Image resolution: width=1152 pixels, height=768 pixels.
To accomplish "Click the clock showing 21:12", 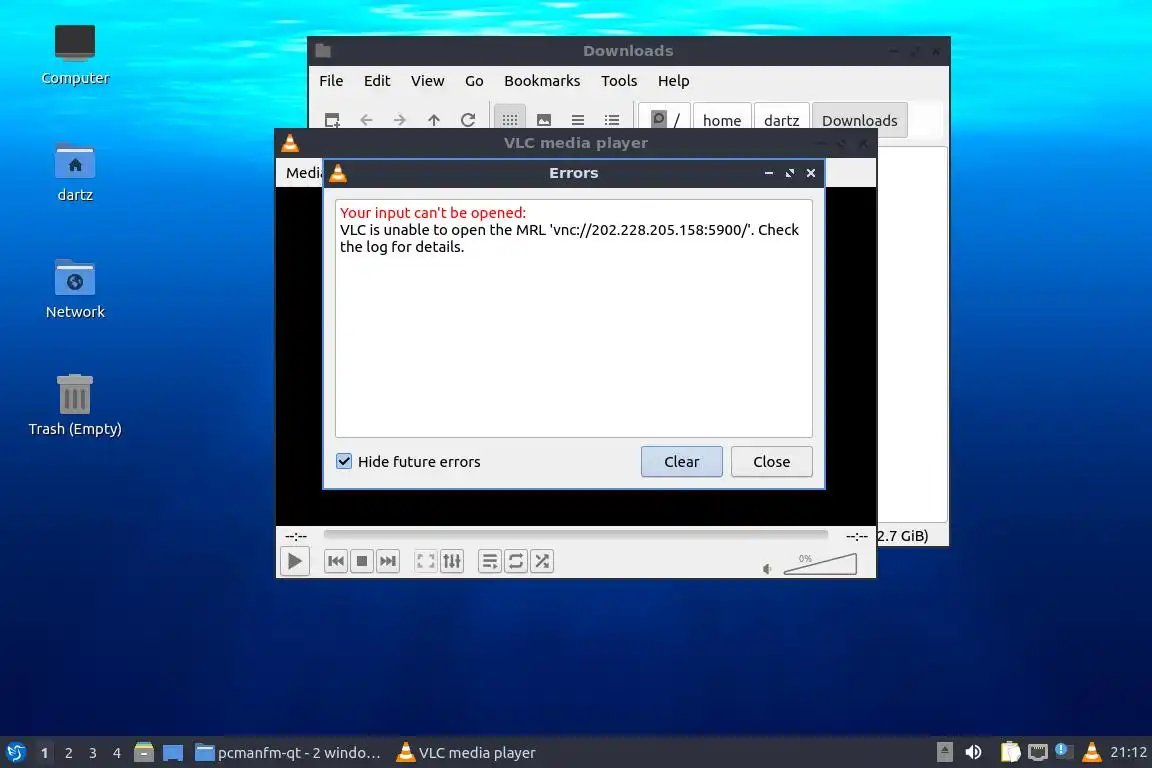I will tap(1128, 752).
